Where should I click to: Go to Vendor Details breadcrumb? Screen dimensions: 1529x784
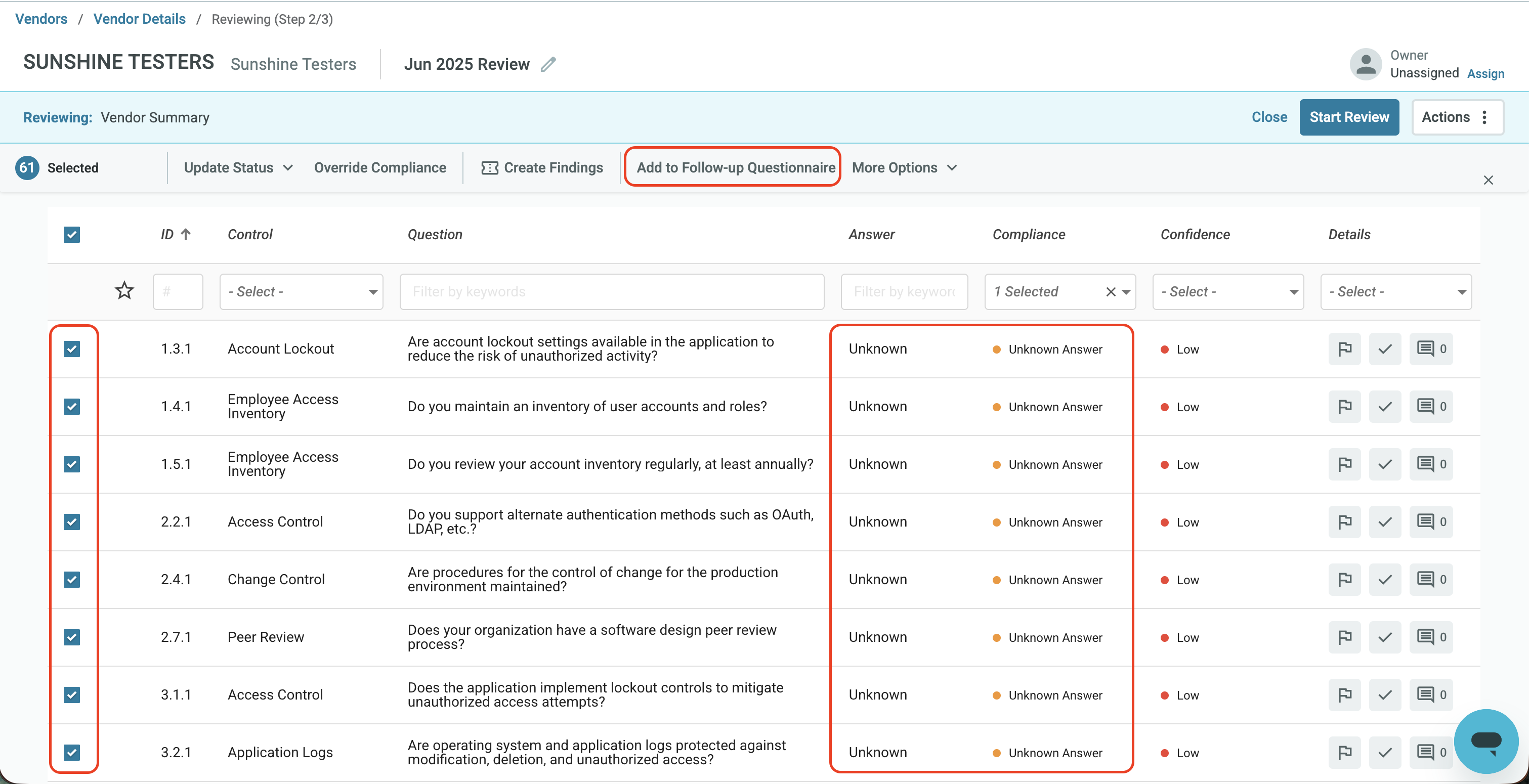140,19
